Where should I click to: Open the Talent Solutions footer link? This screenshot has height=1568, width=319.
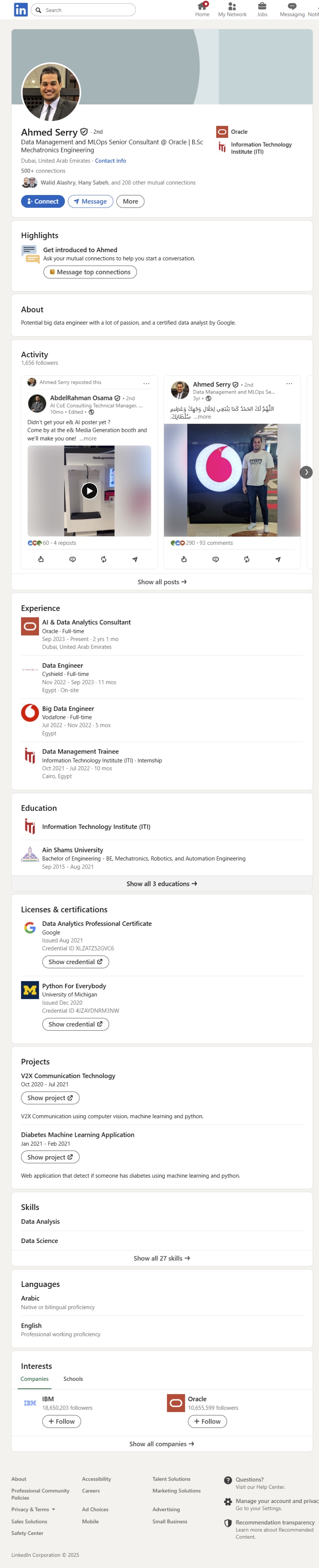click(x=171, y=1479)
